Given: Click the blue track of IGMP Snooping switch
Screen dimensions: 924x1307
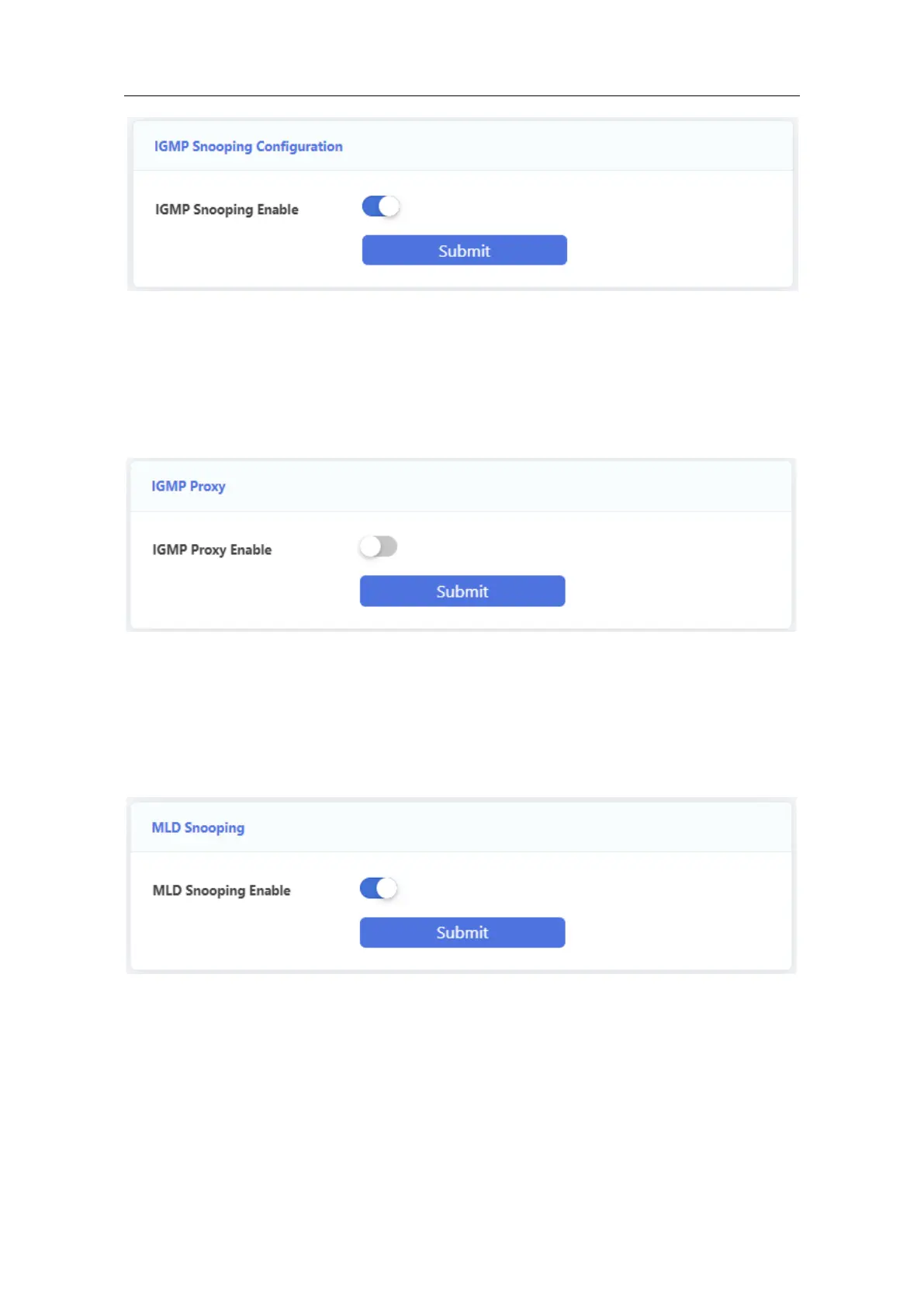Looking at the screenshot, I should pyautogui.click(x=370, y=206).
